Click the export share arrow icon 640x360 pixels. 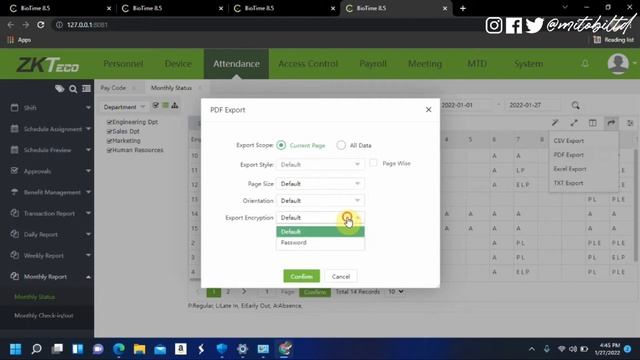611,123
